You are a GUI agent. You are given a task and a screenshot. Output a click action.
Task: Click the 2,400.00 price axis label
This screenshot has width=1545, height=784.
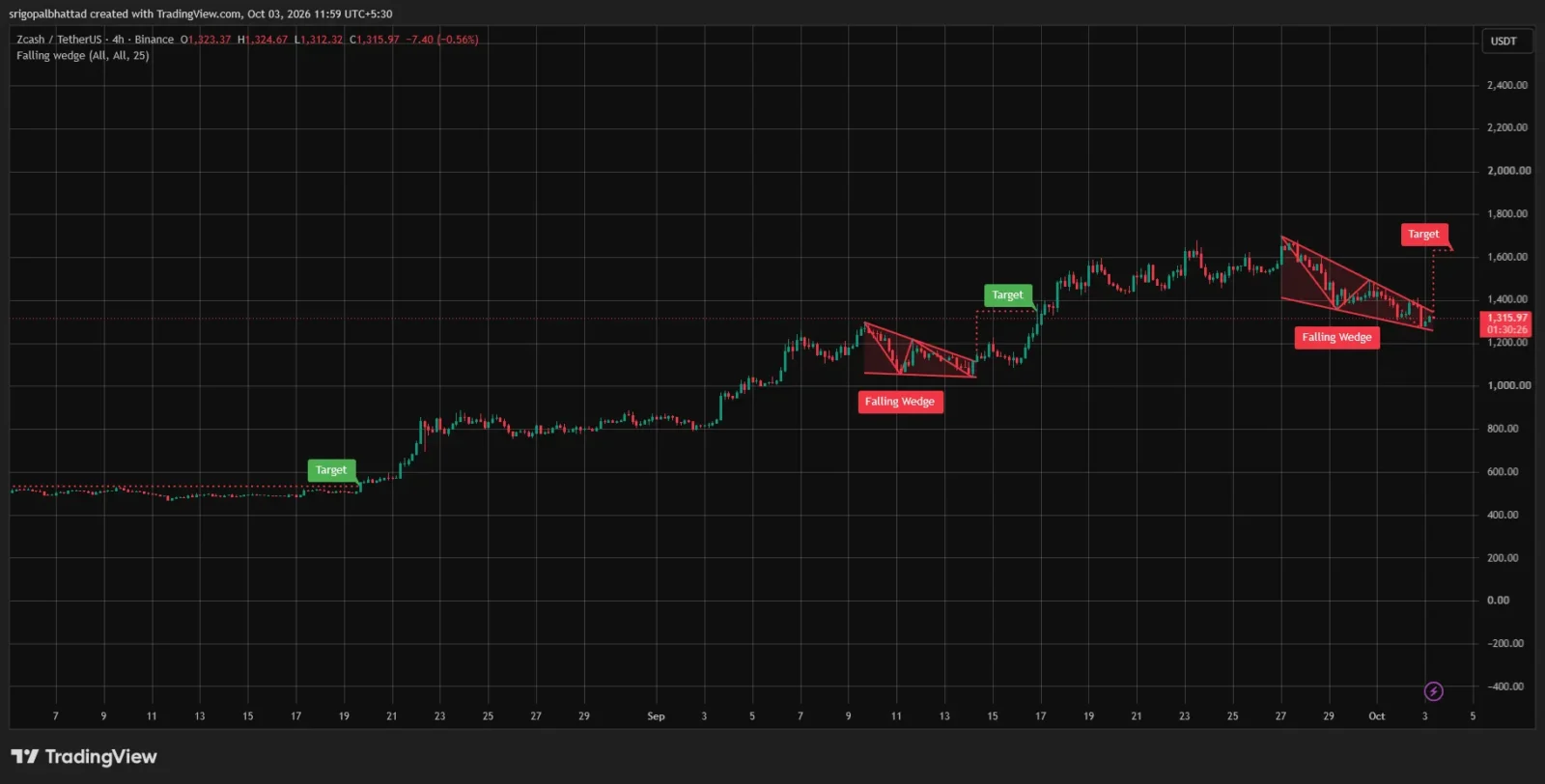point(1507,85)
